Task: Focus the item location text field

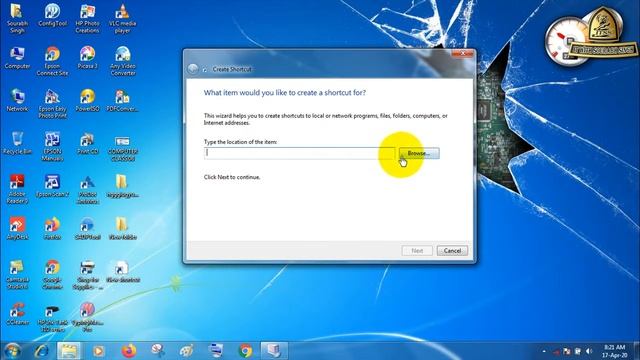Action: (x=300, y=153)
